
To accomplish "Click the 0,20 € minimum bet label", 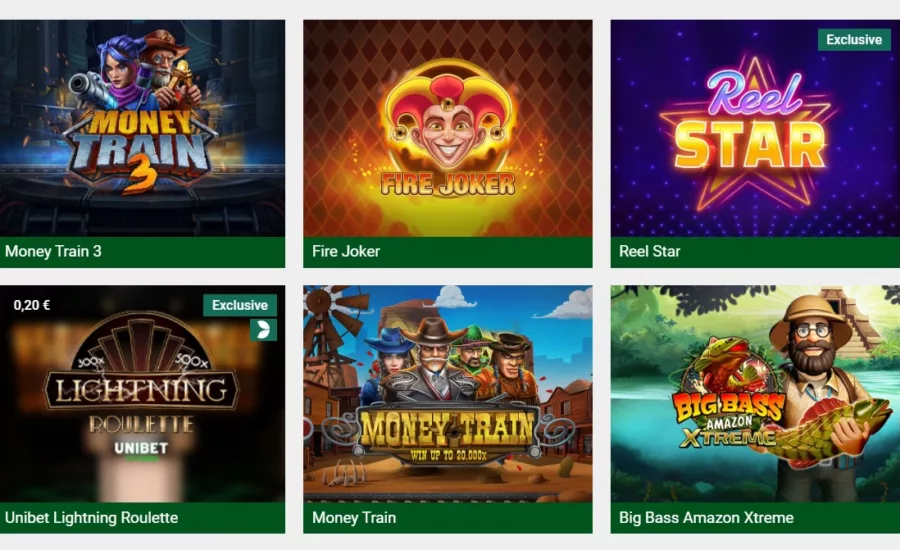I will pyautogui.click(x=32, y=305).
